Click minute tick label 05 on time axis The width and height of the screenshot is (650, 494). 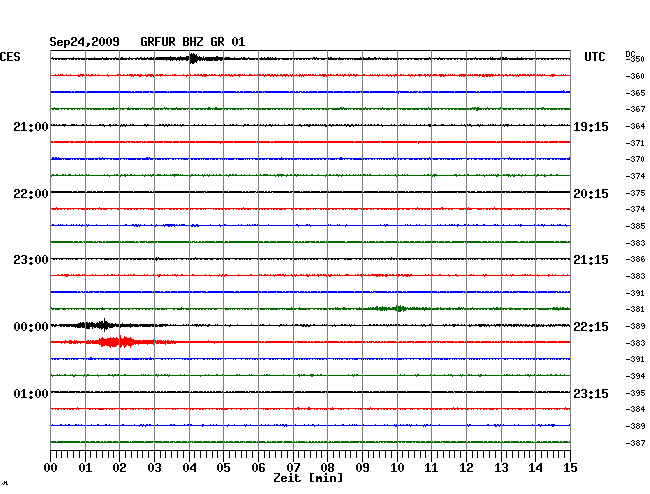[x=223, y=467]
